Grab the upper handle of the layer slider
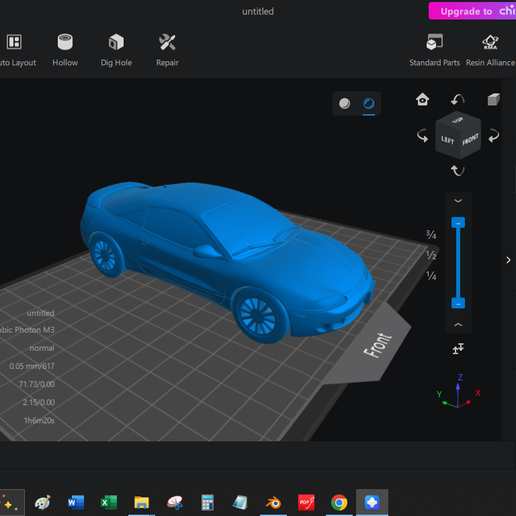 point(458,223)
